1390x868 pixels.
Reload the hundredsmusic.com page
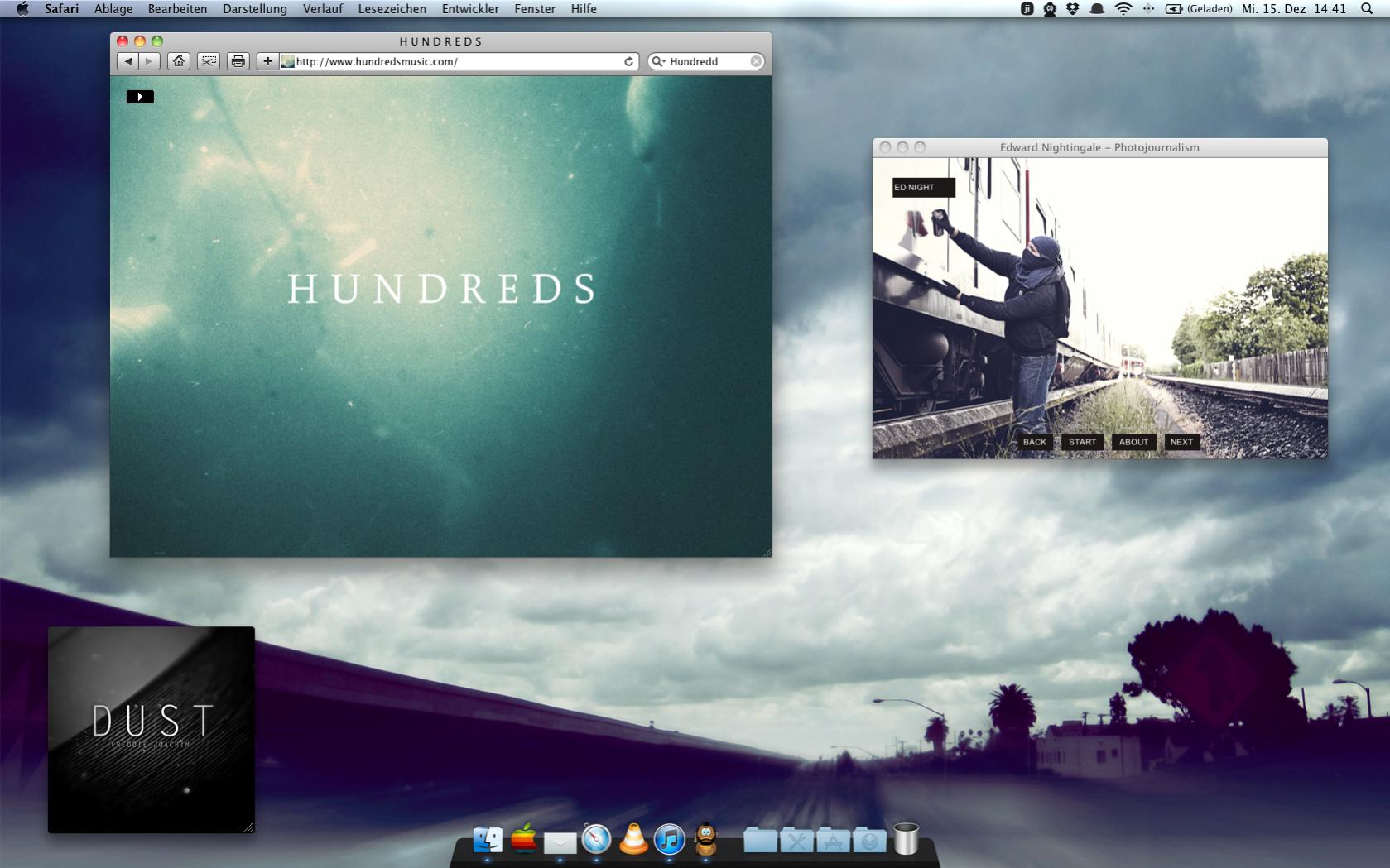pyautogui.click(x=628, y=61)
